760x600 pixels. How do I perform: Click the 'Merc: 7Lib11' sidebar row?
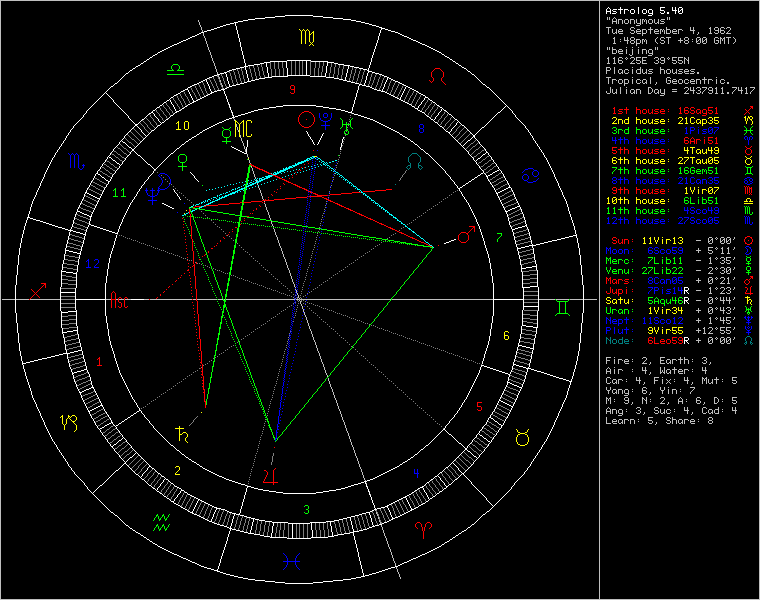[x=680, y=261]
